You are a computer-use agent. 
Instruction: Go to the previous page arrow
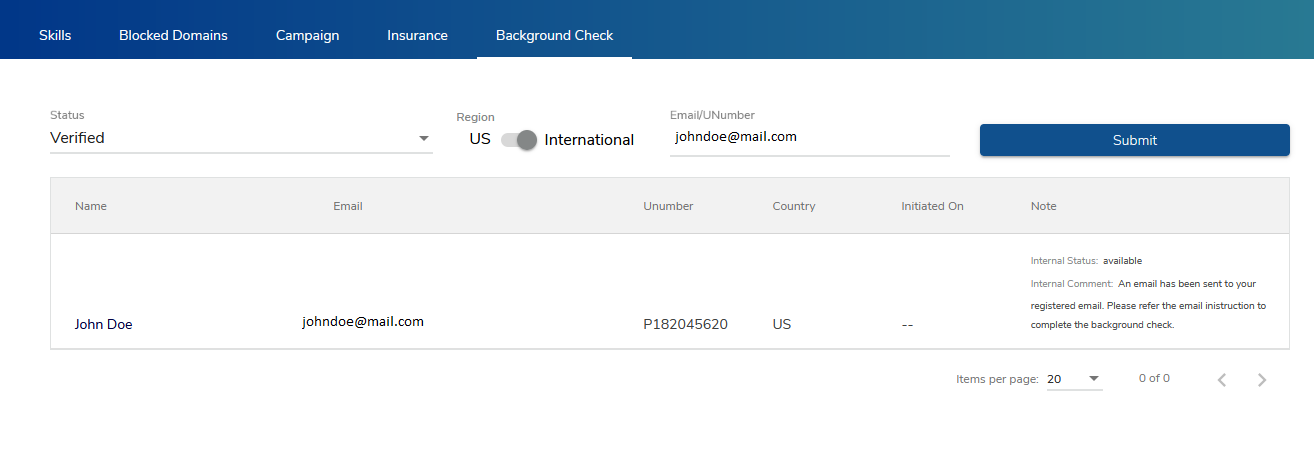click(1221, 380)
